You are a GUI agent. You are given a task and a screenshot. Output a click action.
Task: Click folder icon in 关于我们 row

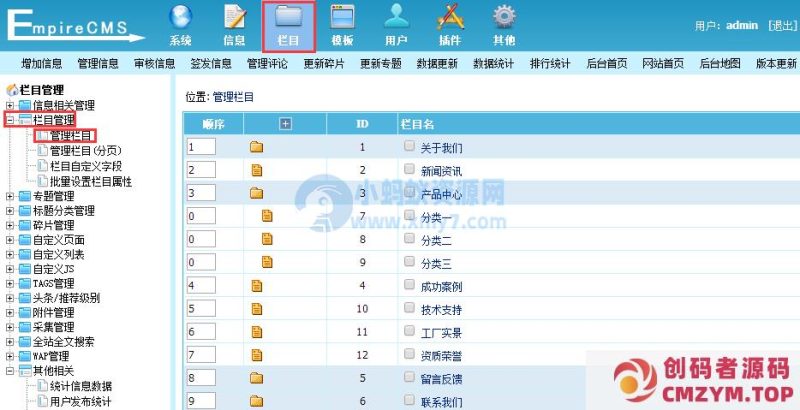(257, 147)
